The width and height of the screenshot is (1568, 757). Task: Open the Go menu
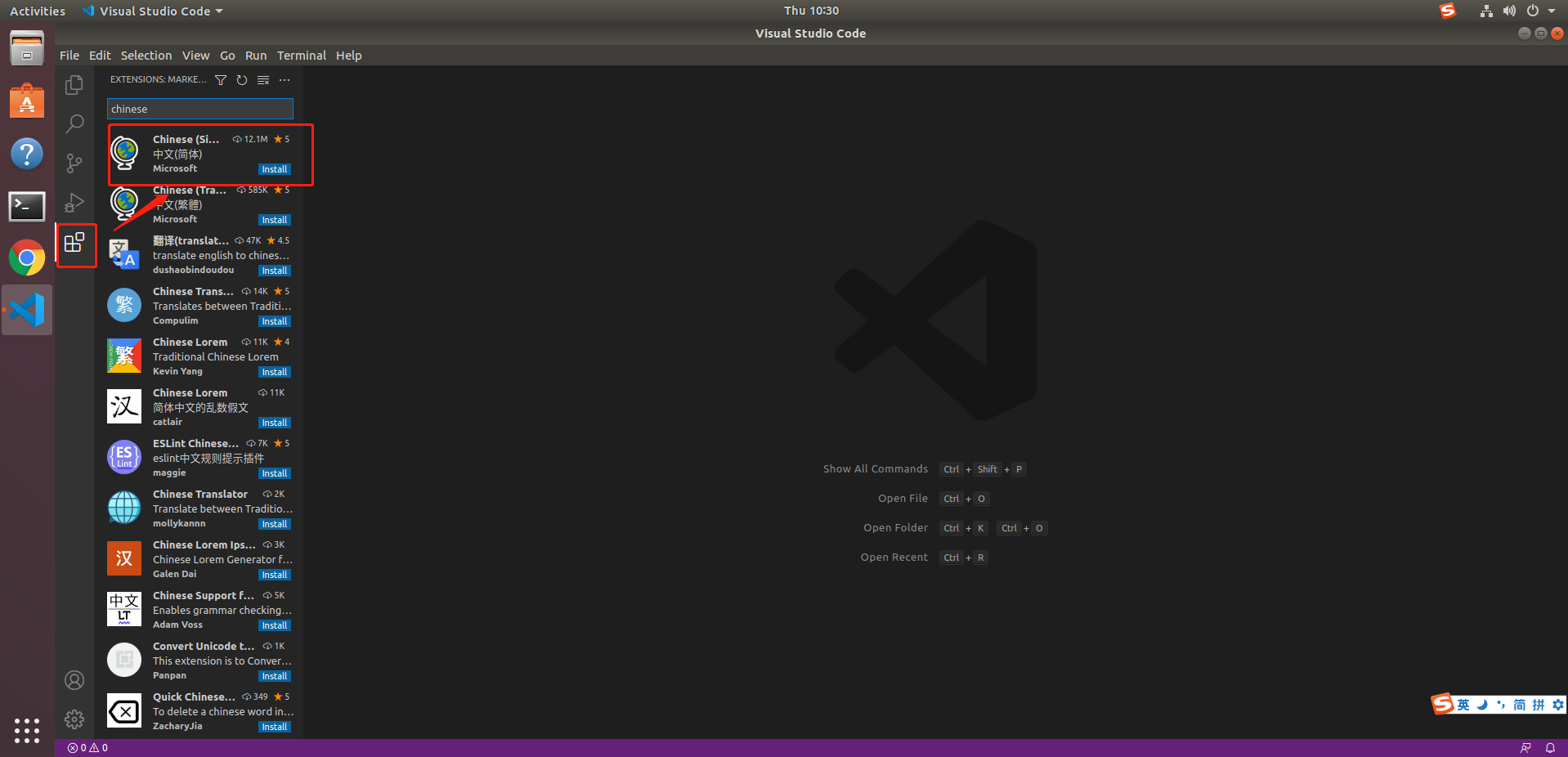point(227,56)
